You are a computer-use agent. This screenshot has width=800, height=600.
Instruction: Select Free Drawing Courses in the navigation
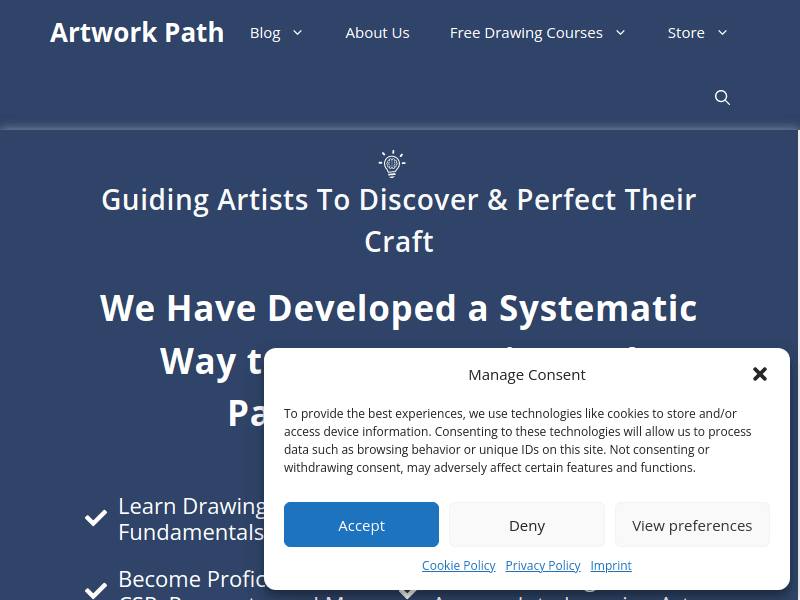click(x=526, y=32)
